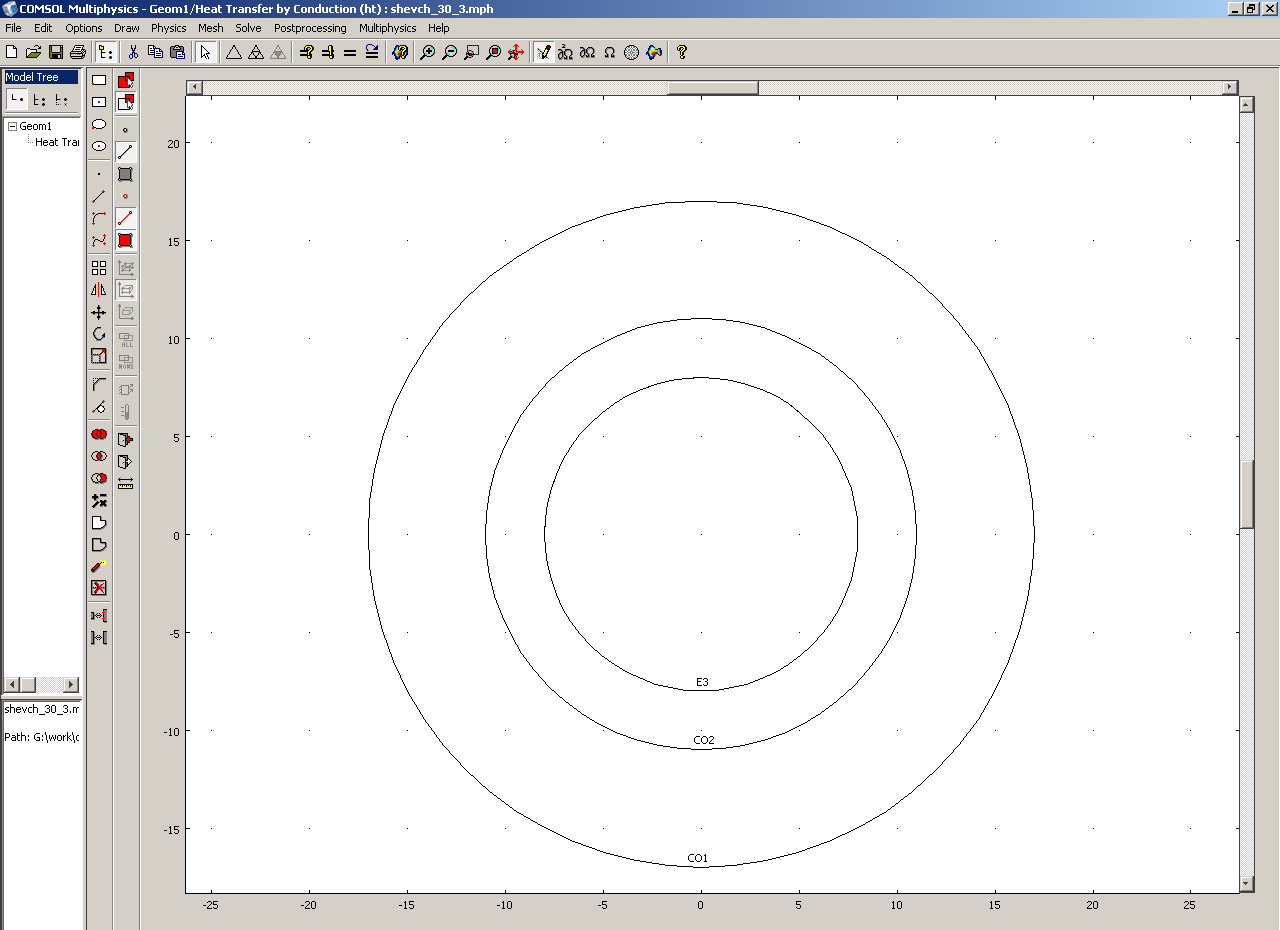This screenshot has height=930, width=1280.
Task: Choose the Rotate geometry tool
Action: (99, 334)
